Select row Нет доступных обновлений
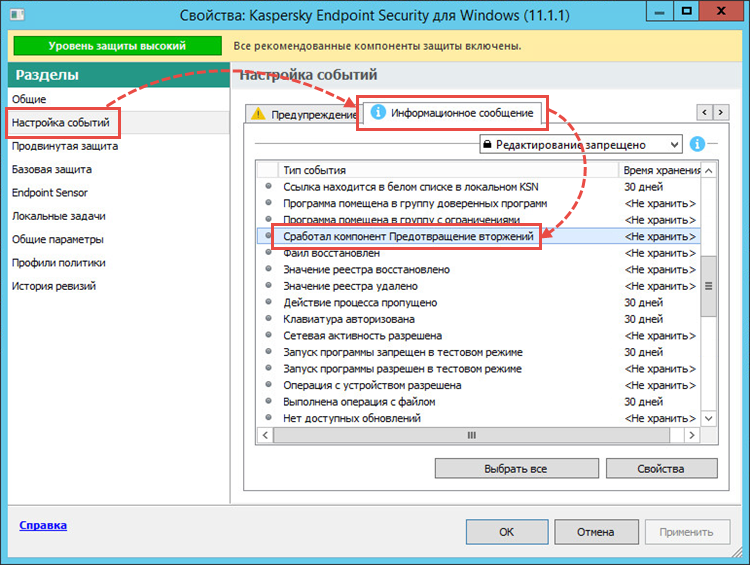 (x=478, y=418)
